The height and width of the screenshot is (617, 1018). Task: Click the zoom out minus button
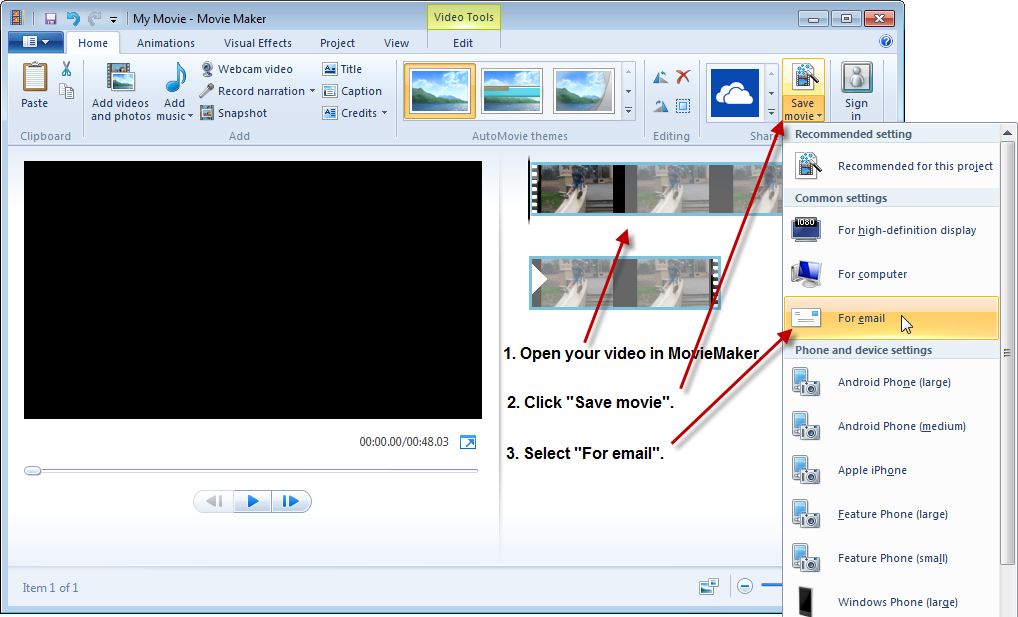click(745, 586)
